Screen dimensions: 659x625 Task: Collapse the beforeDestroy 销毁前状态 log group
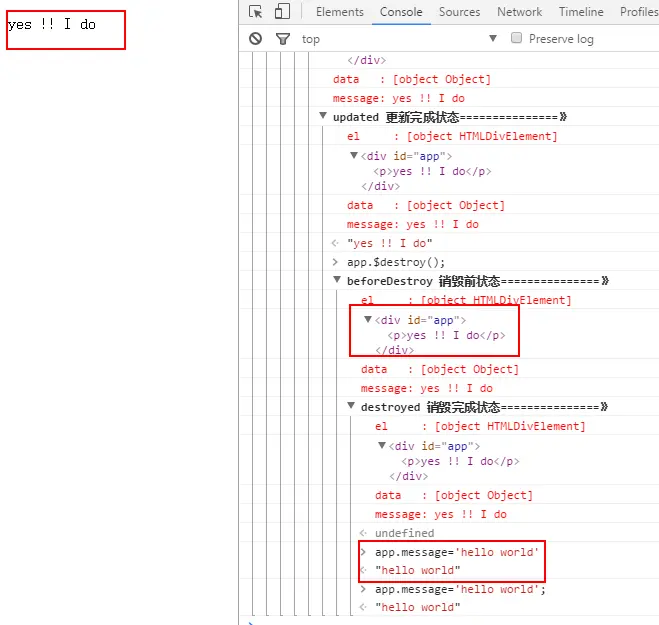click(337, 280)
